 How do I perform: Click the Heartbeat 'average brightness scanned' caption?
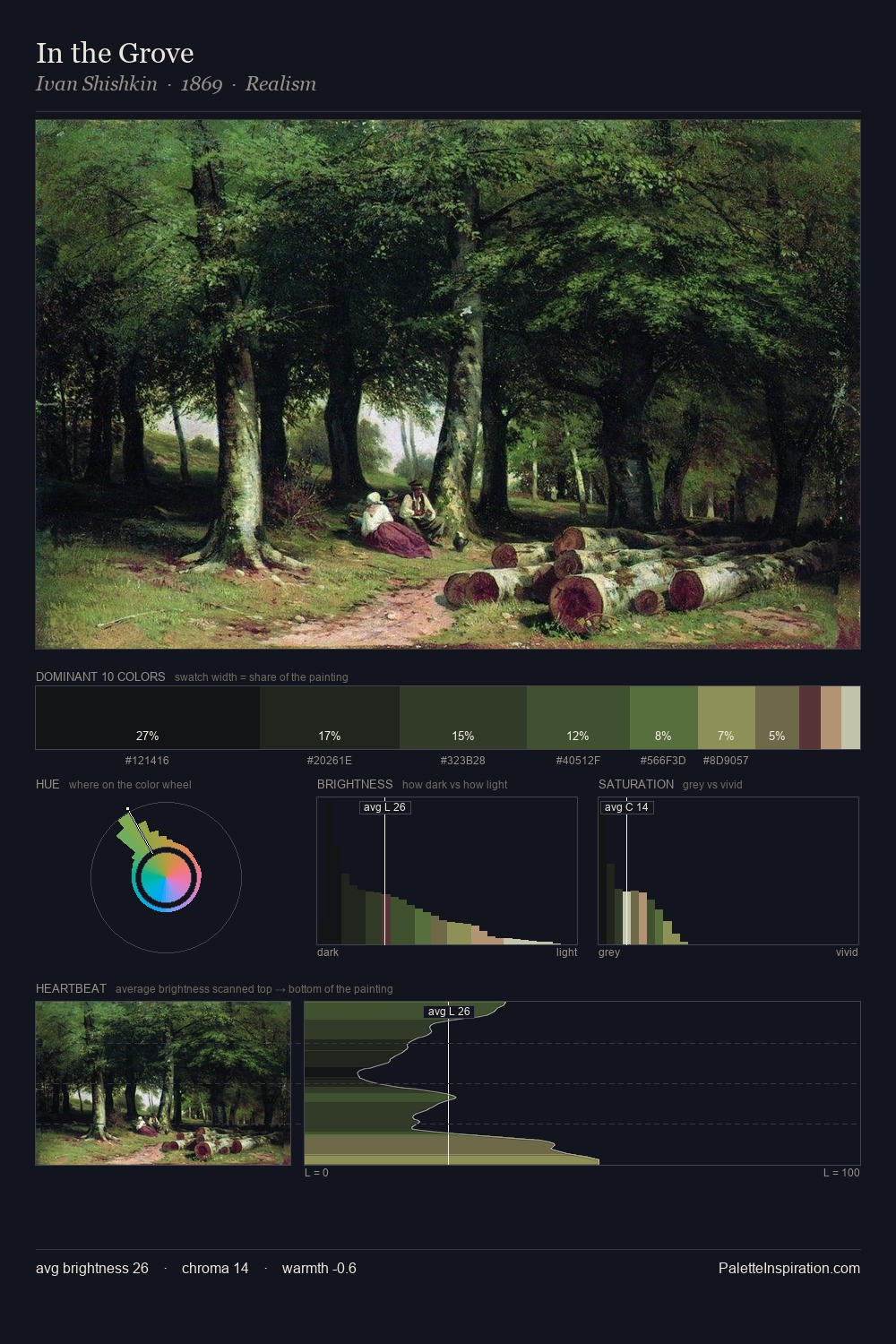coord(254,989)
